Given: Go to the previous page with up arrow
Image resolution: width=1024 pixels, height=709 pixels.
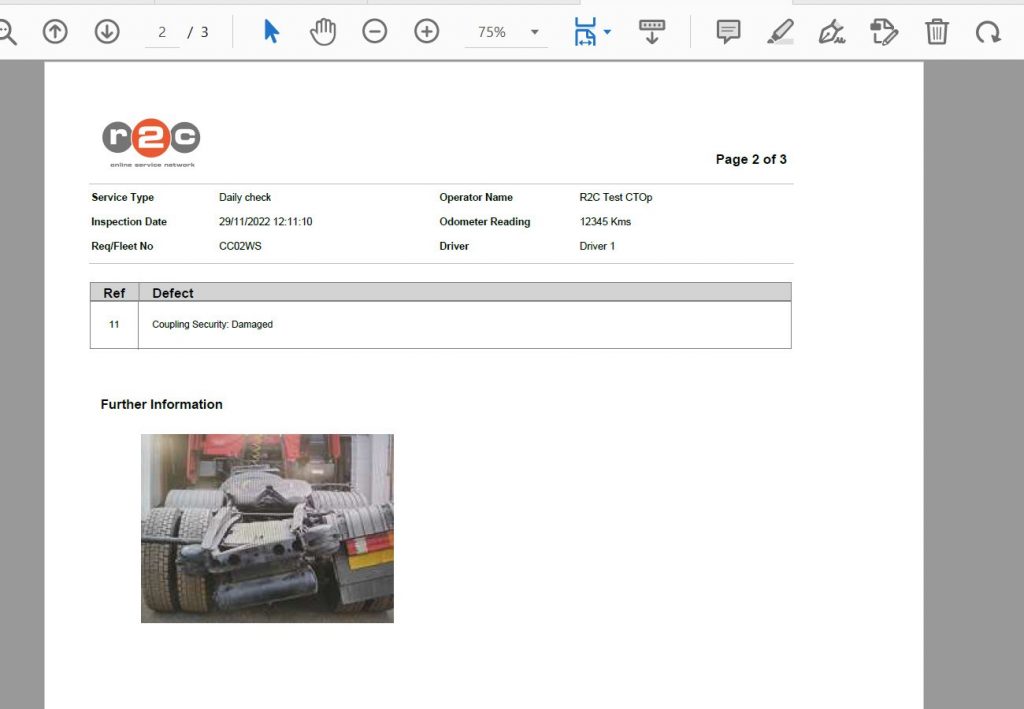Looking at the screenshot, I should (55, 31).
